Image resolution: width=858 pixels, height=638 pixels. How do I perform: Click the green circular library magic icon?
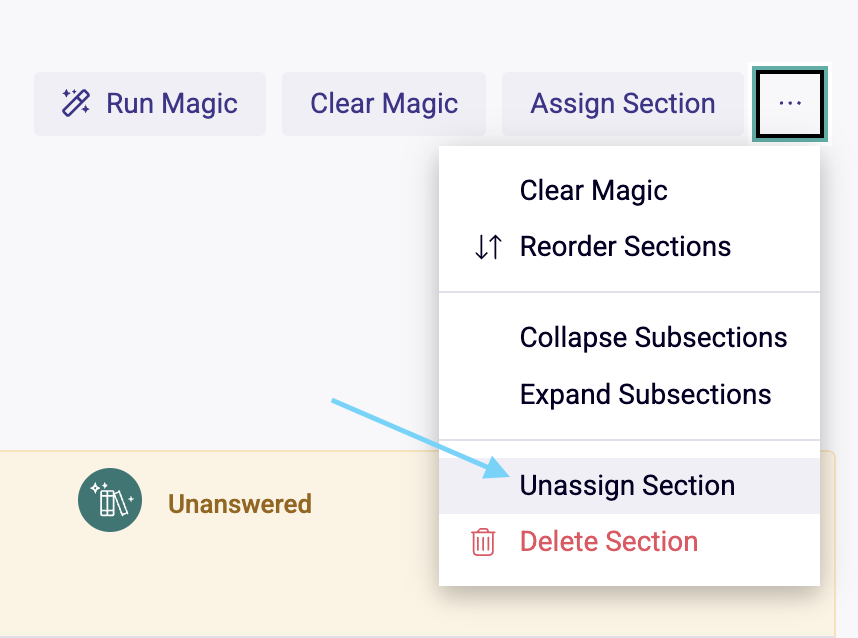(x=110, y=500)
